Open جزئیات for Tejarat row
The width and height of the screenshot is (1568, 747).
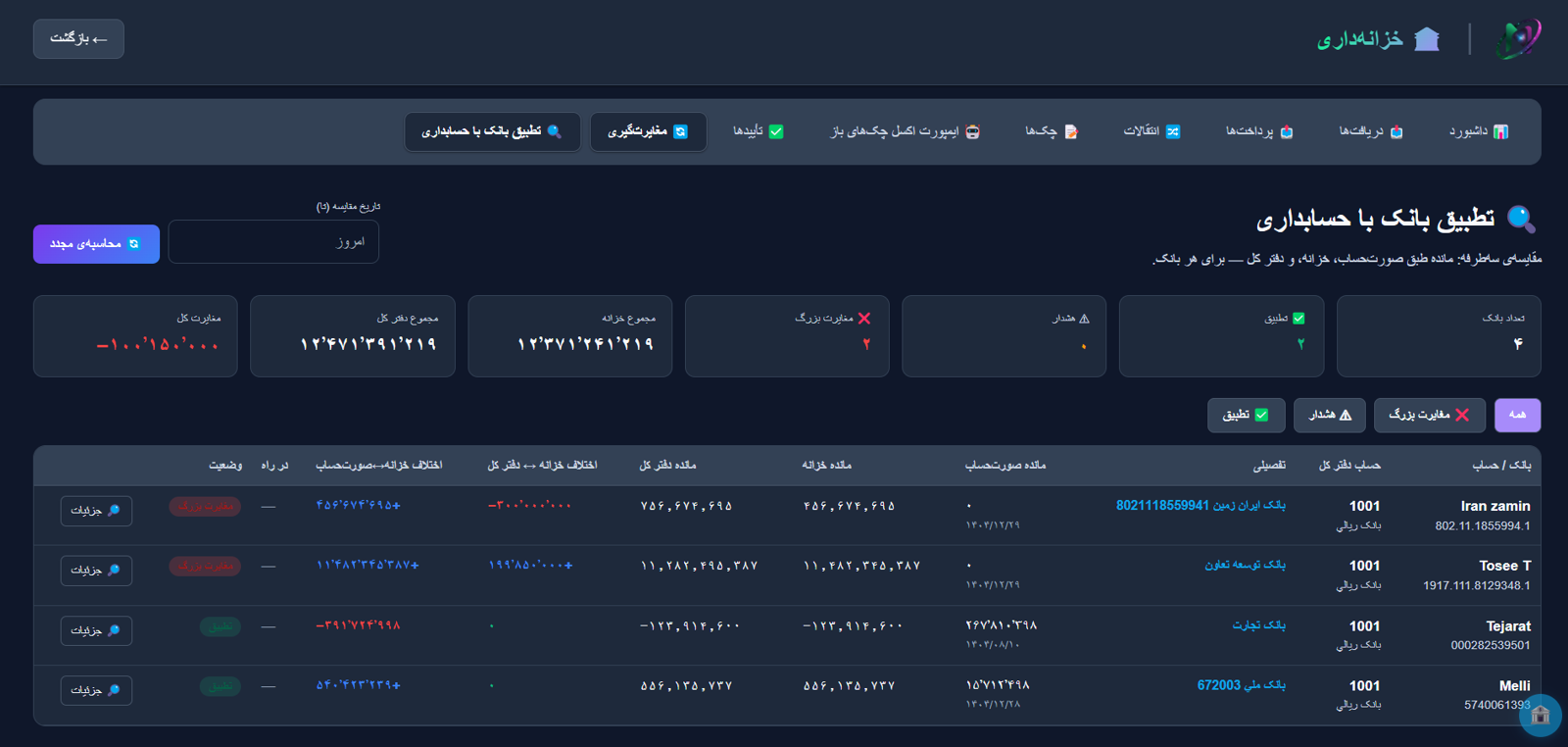pos(96,630)
